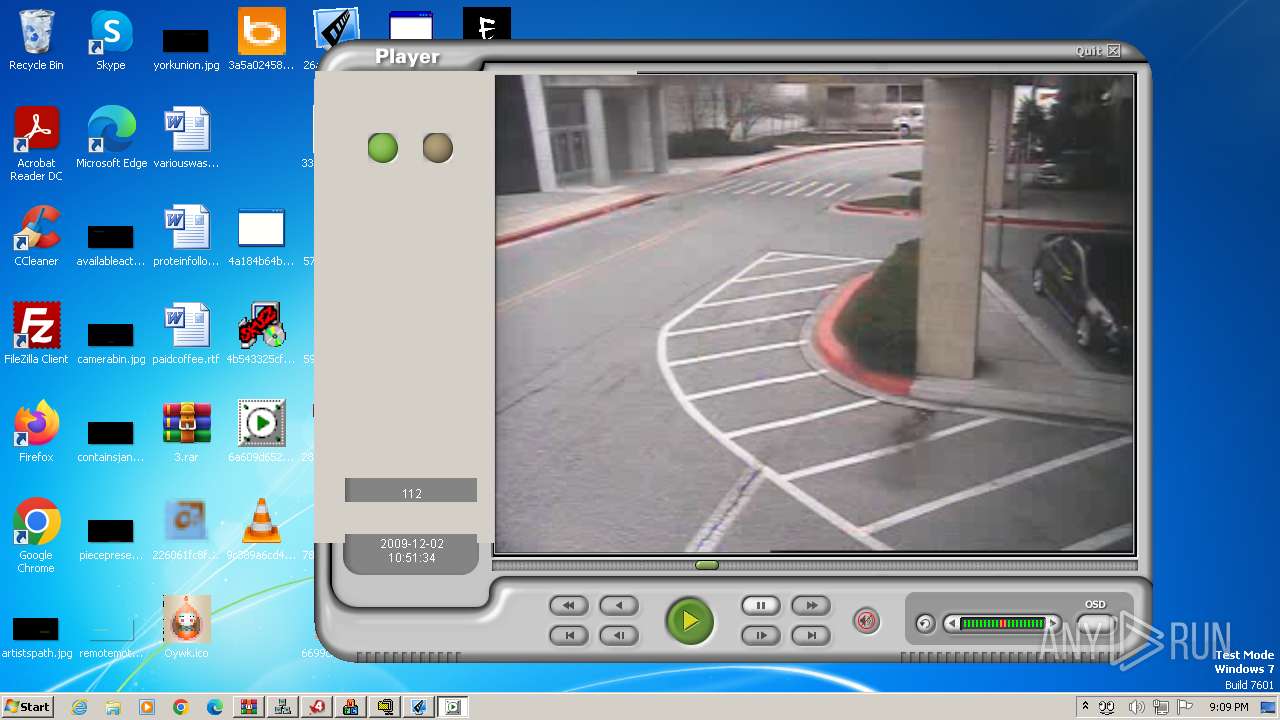The width and height of the screenshot is (1280, 720).
Task: Select the camerabin.jpg desktop file
Action: (111, 342)
